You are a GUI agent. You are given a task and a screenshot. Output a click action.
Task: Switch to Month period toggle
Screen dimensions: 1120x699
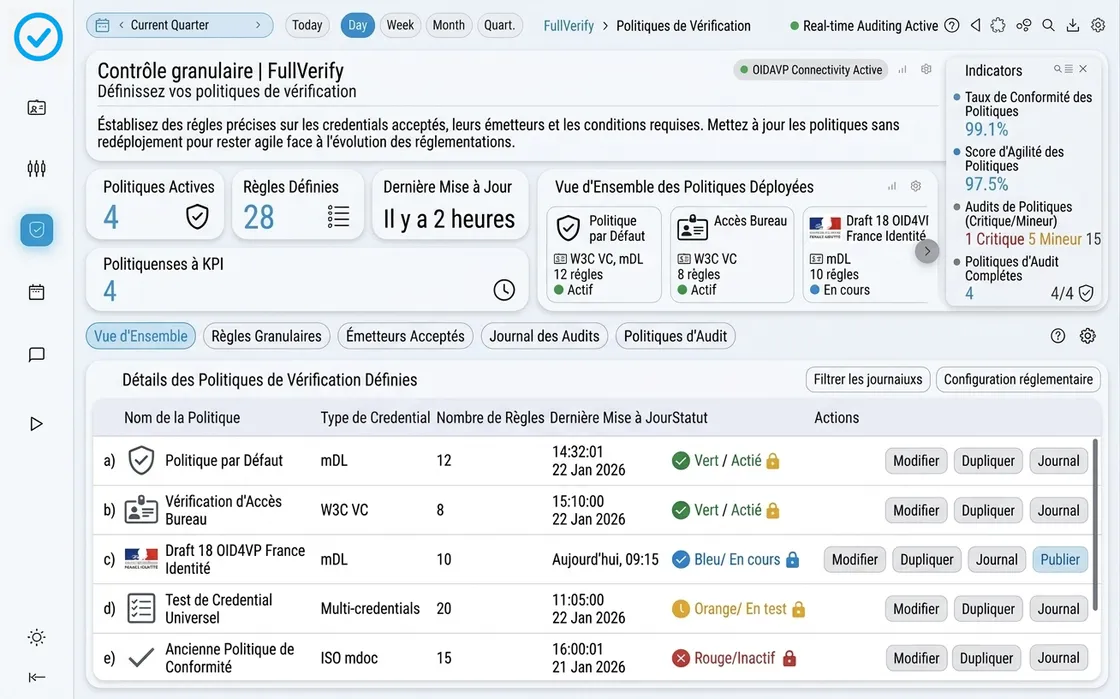(x=448, y=26)
